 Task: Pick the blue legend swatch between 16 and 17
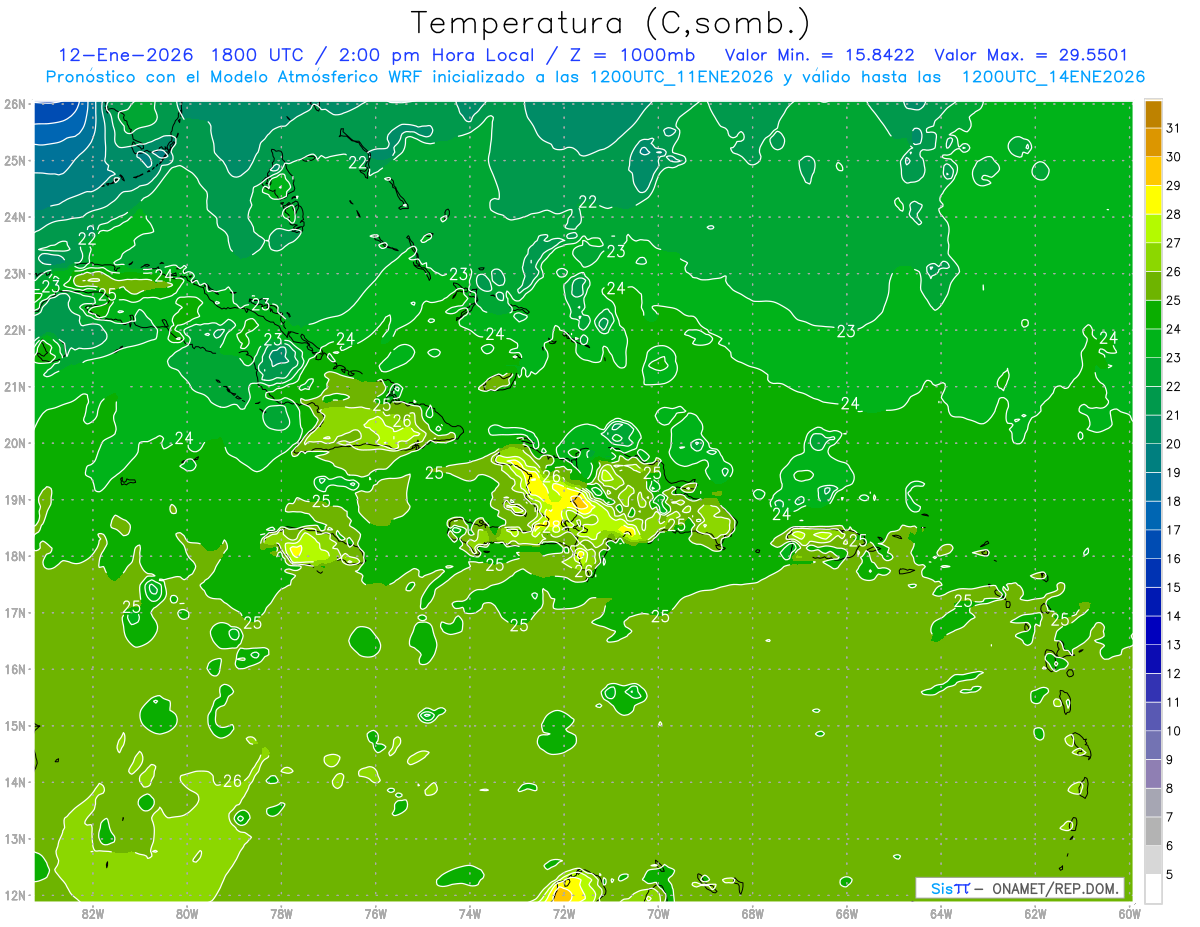[x=1153, y=544]
